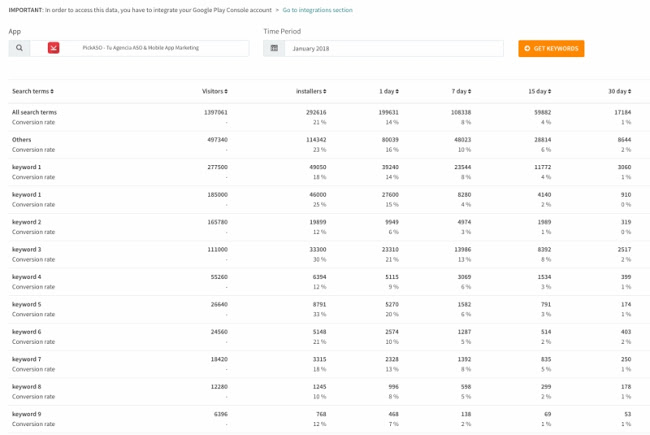Open the Go to integrations section link
Screen dimensions: 650x435
(317, 10)
